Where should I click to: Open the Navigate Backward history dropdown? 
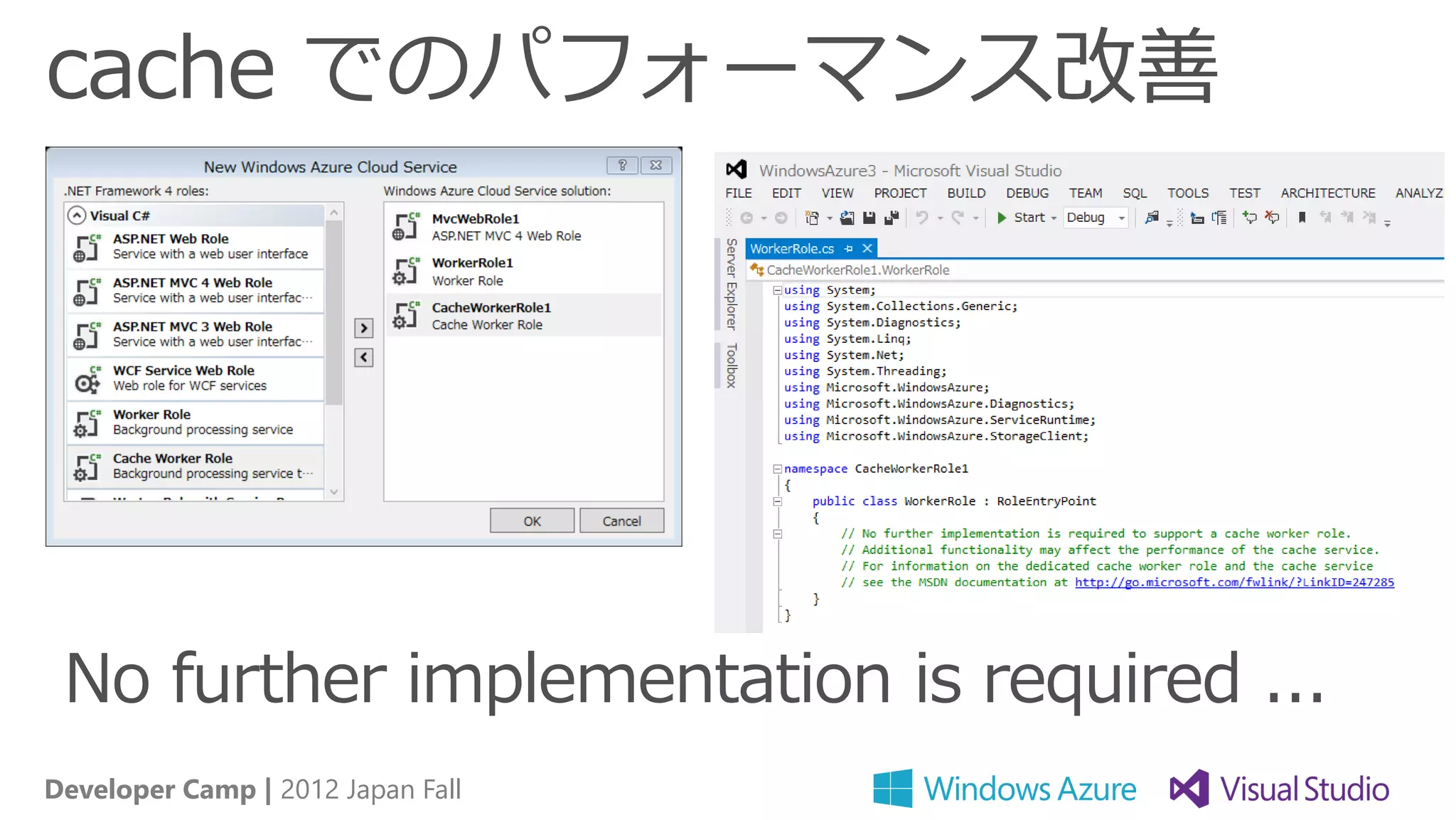click(764, 218)
